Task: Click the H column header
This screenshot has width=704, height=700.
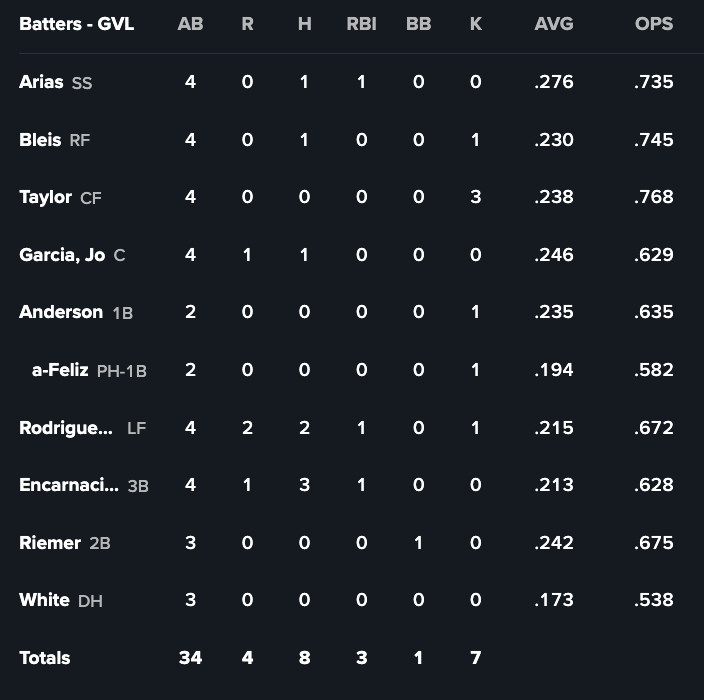Action: click(x=304, y=24)
